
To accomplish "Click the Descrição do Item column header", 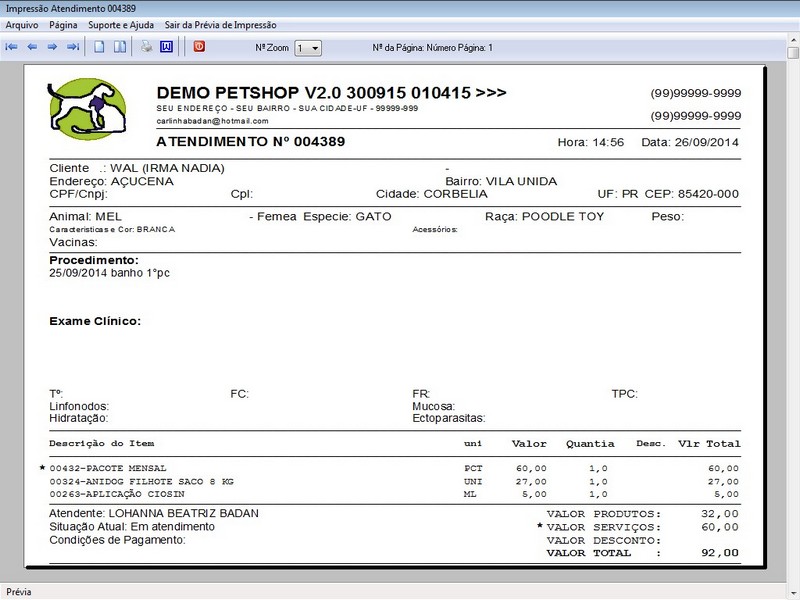I will point(102,443).
